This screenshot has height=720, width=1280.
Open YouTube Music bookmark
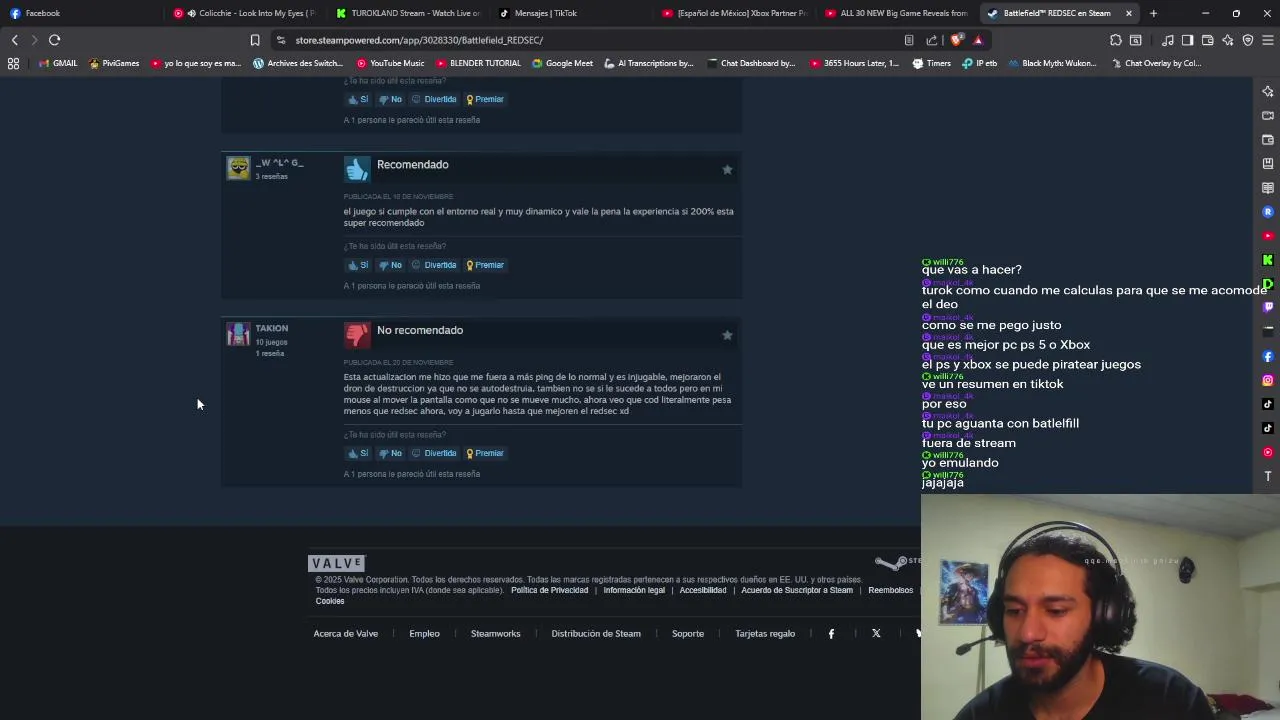(390, 63)
